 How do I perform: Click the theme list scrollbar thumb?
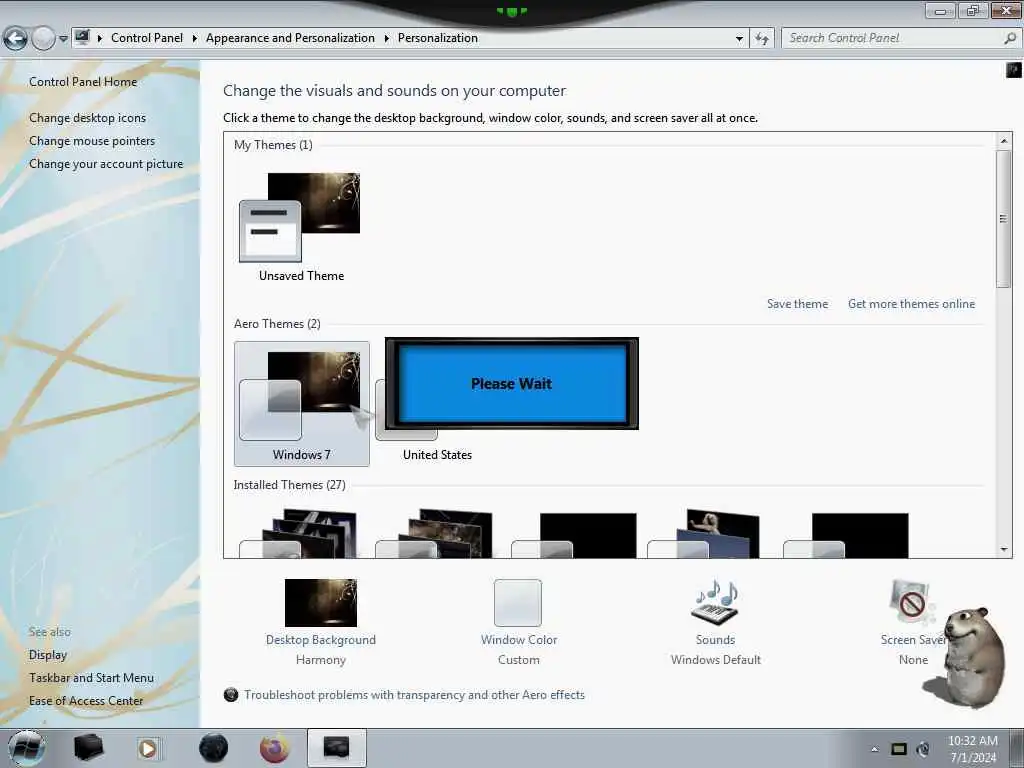[1004, 218]
